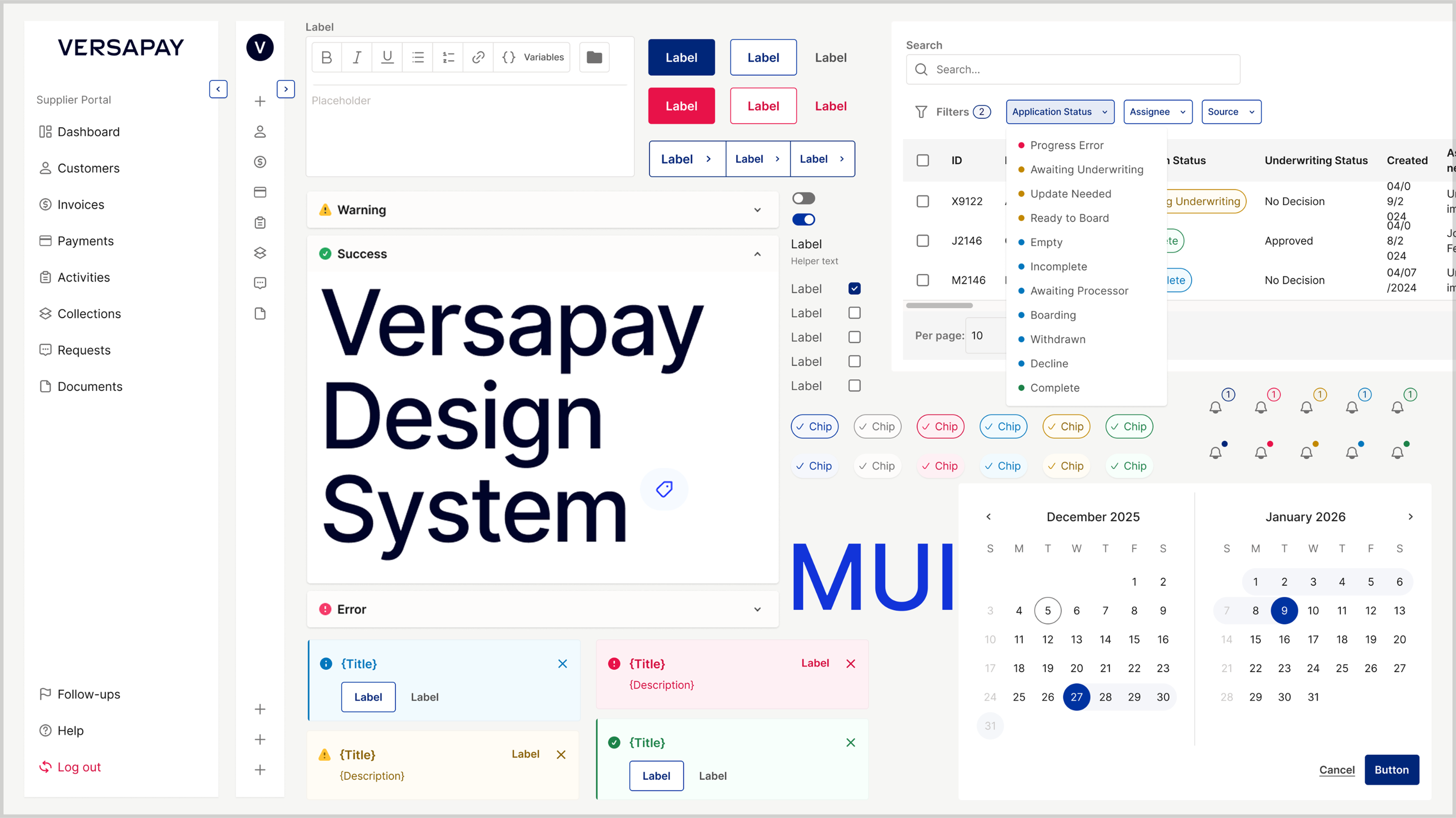This screenshot has height=818, width=1456.
Task: Click the Bold formatting icon
Action: point(327,57)
